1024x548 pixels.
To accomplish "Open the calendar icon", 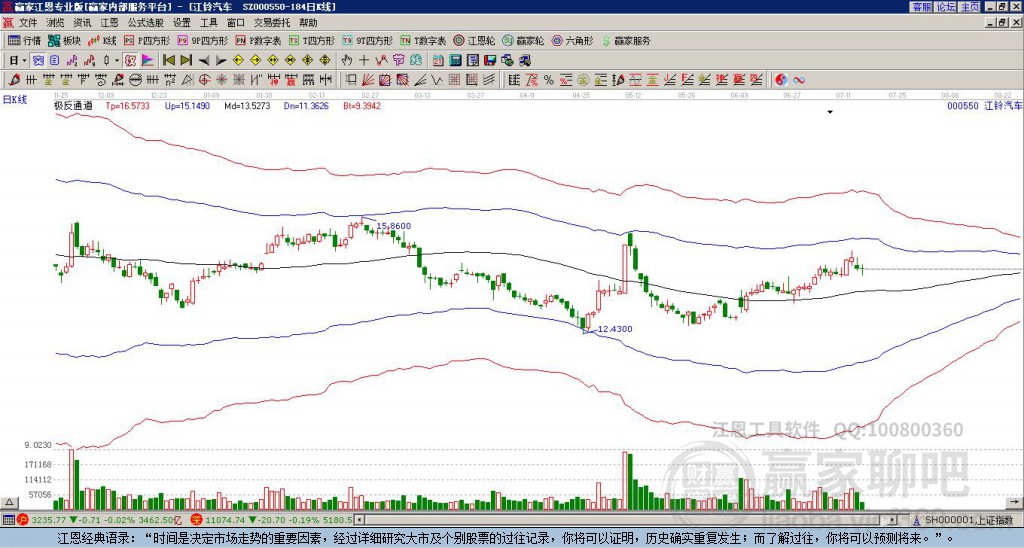I will point(438,60).
